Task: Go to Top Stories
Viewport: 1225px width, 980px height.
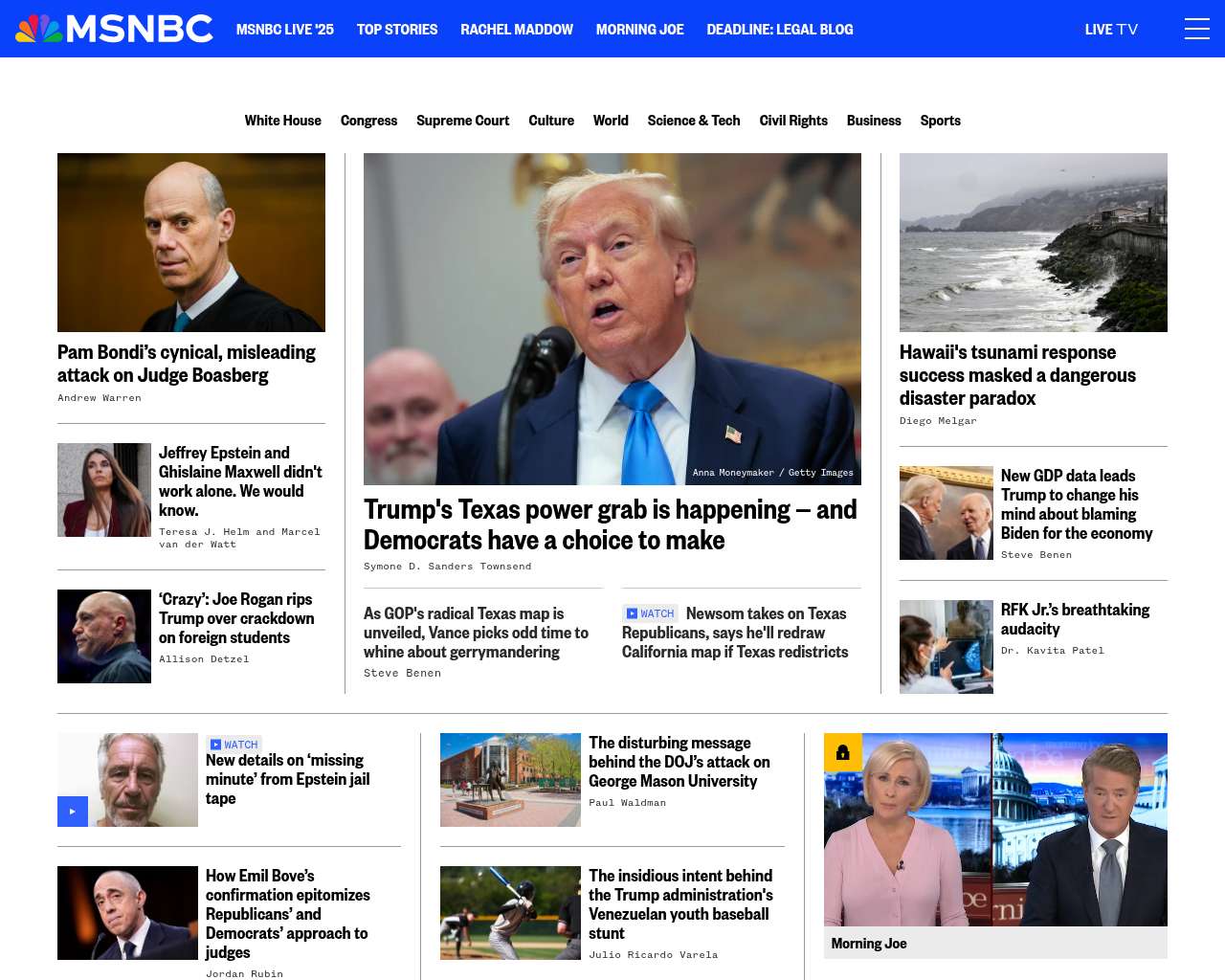Action: tap(397, 30)
